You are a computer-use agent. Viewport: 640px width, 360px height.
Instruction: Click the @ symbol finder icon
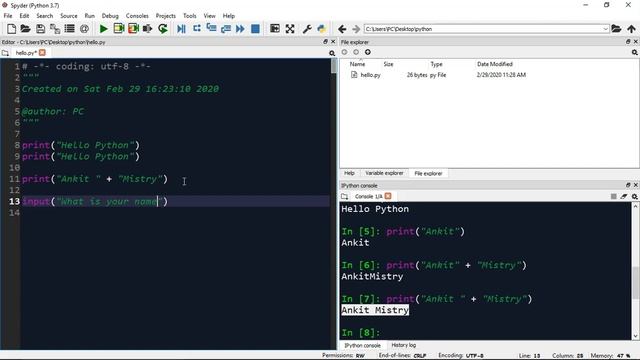click(x=84, y=29)
